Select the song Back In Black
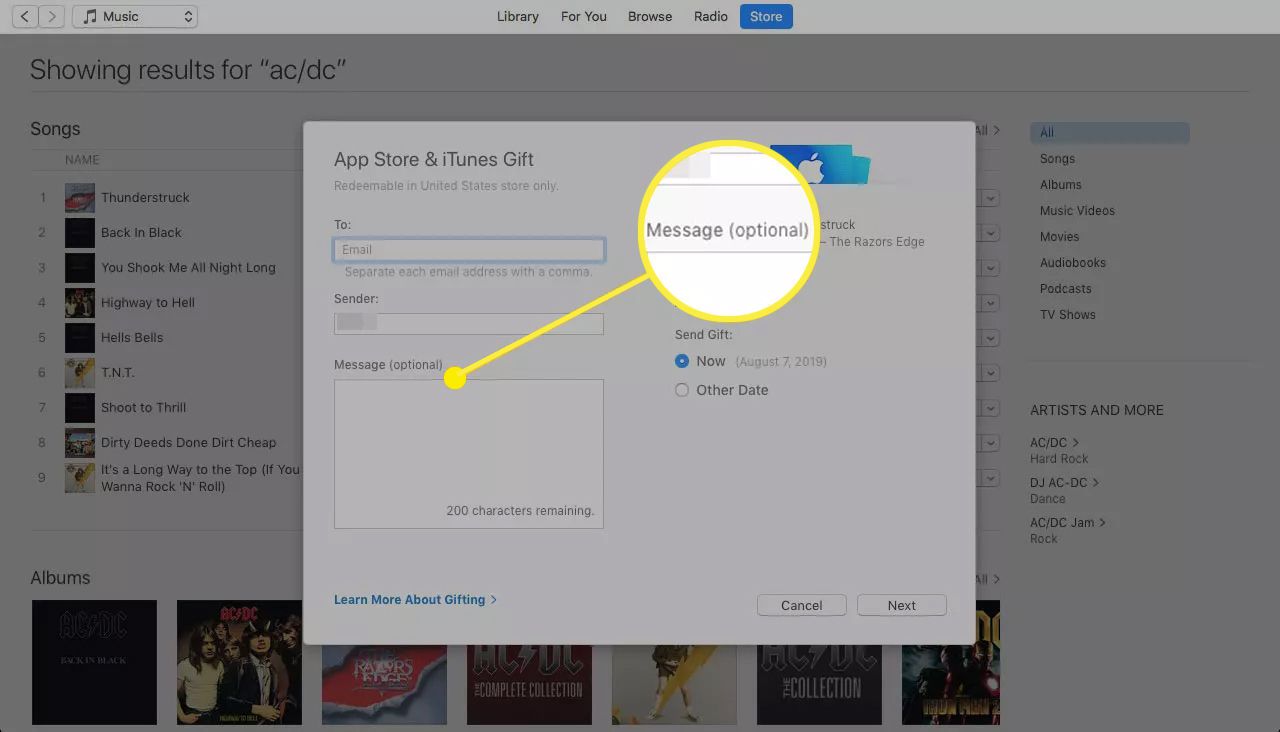1280x732 pixels. click(141, 232)
